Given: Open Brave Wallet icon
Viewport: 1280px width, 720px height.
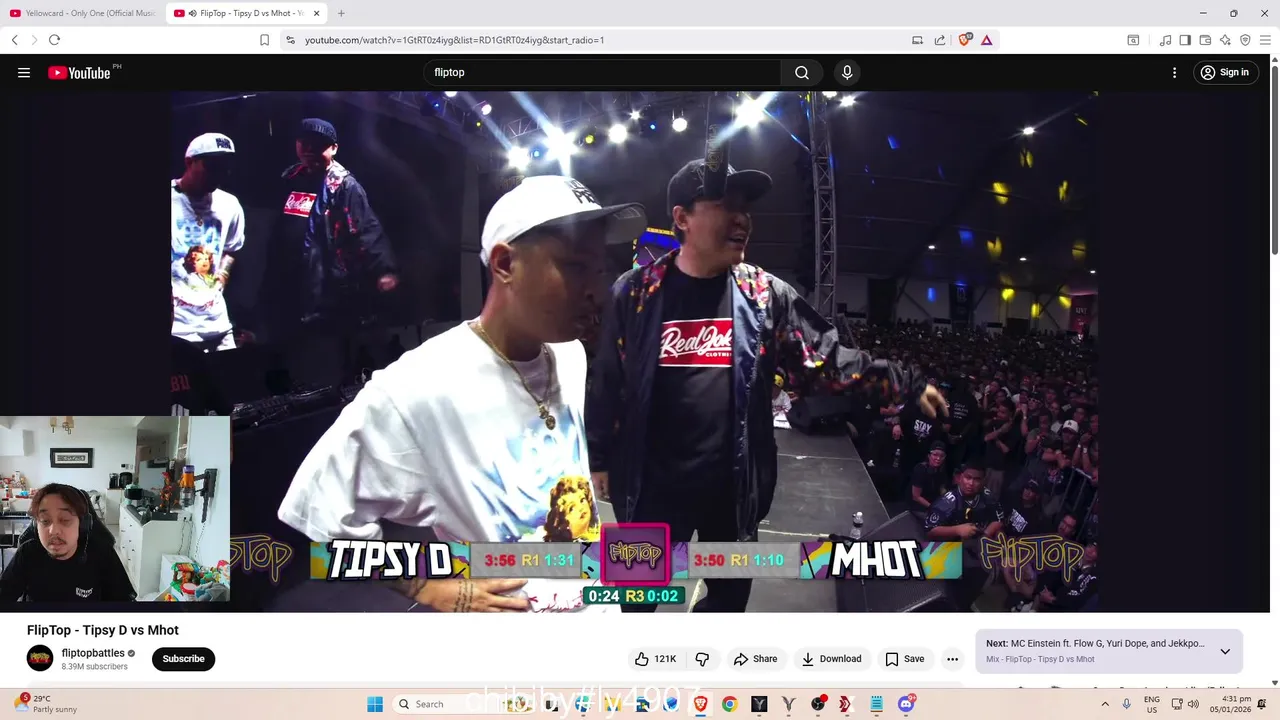Looking at the screenshot, I should [1205, 40].
